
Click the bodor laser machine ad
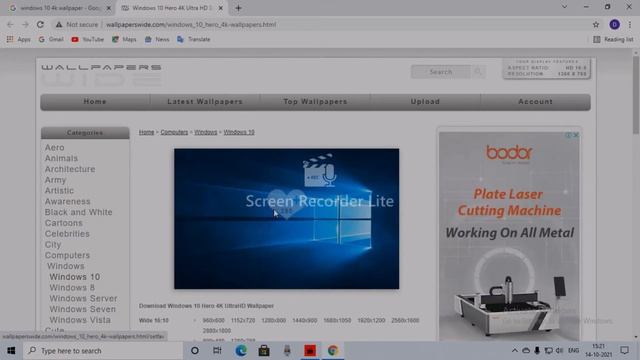click(x=509, y=236)
